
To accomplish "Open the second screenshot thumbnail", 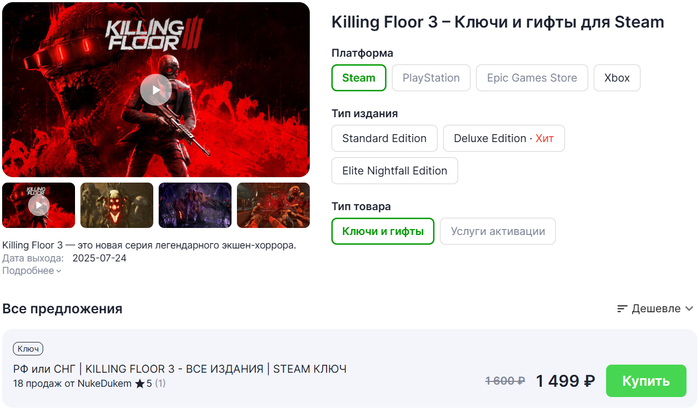I will coord(116,205).
